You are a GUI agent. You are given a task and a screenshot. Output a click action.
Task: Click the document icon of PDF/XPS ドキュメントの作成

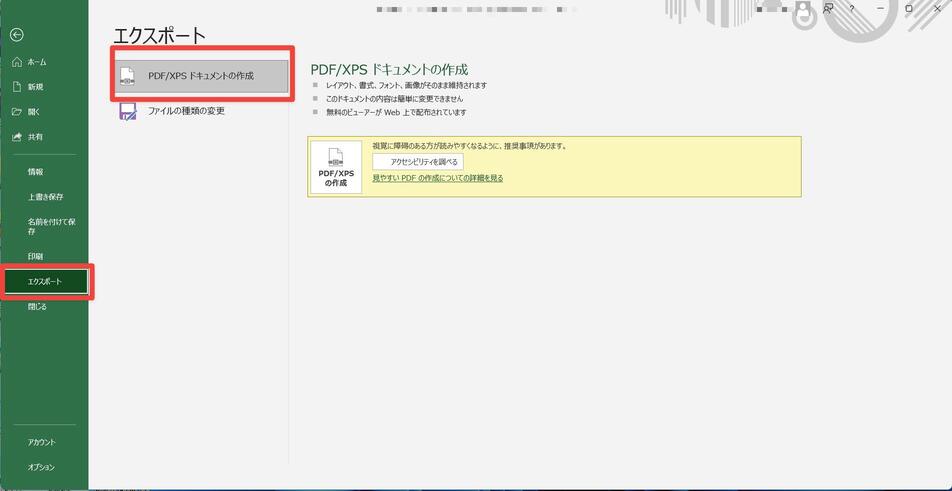click(128, 76)
